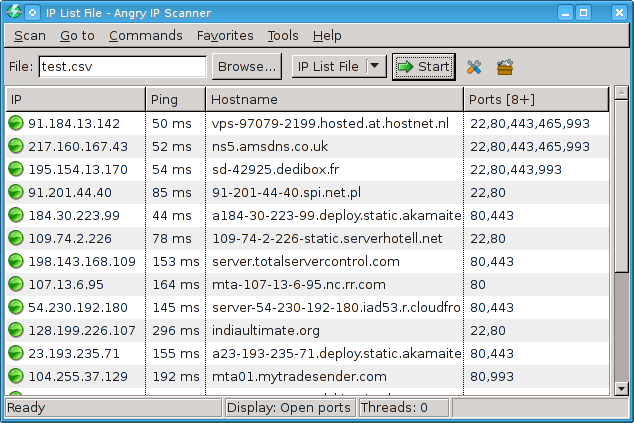This screenshot has height=423, width=634.
Task: Click hostname ns5.amsdns.co.uk
Action: click(x=270, y=146)
